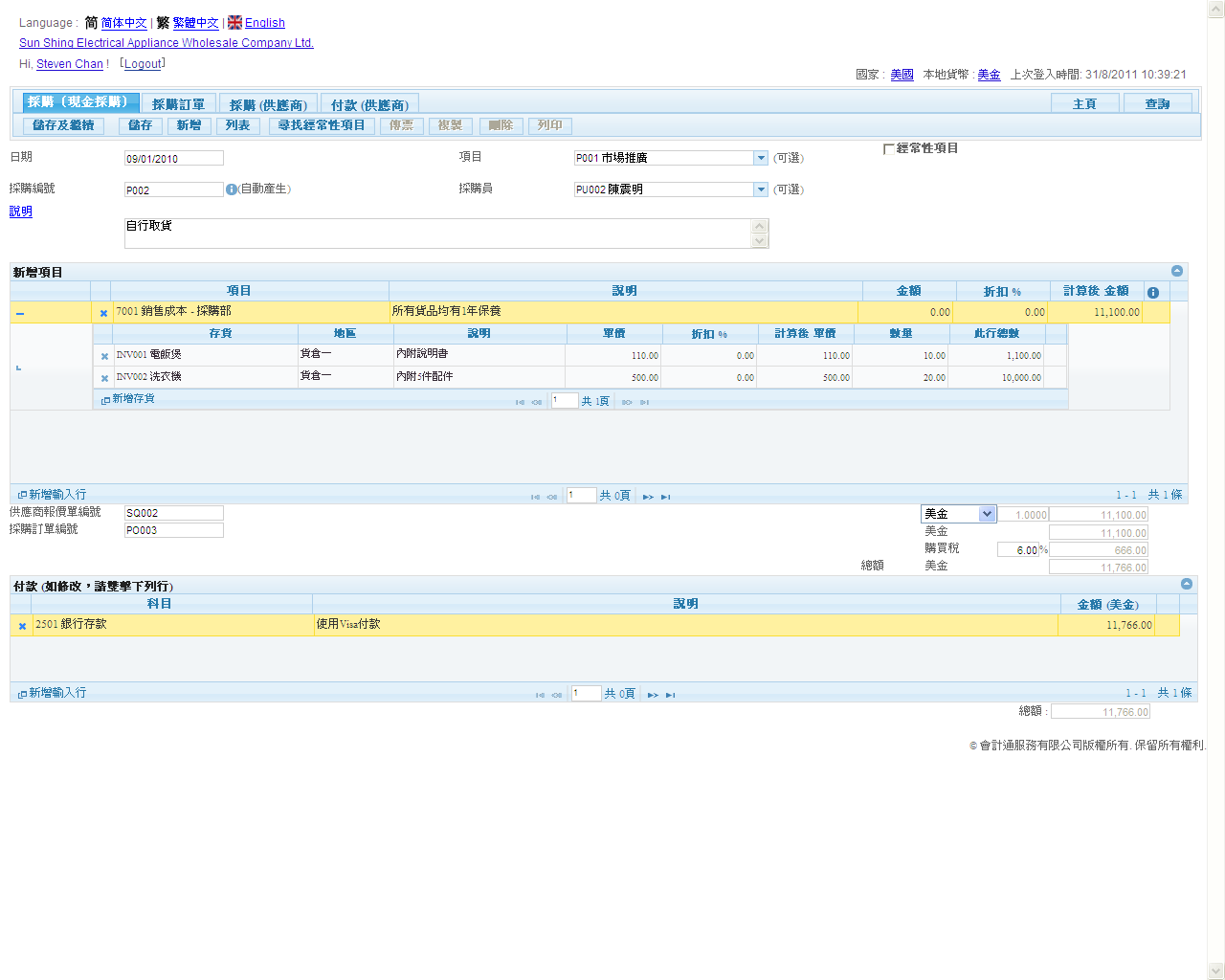Click in the 日期 date input field
The image size is (1225, 980).
[173, 158]
